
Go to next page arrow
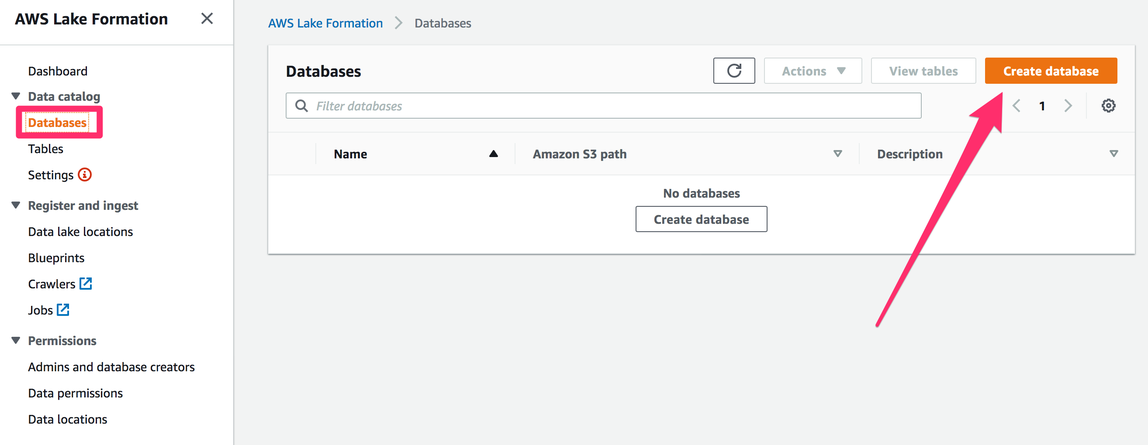coord(1068,106)
